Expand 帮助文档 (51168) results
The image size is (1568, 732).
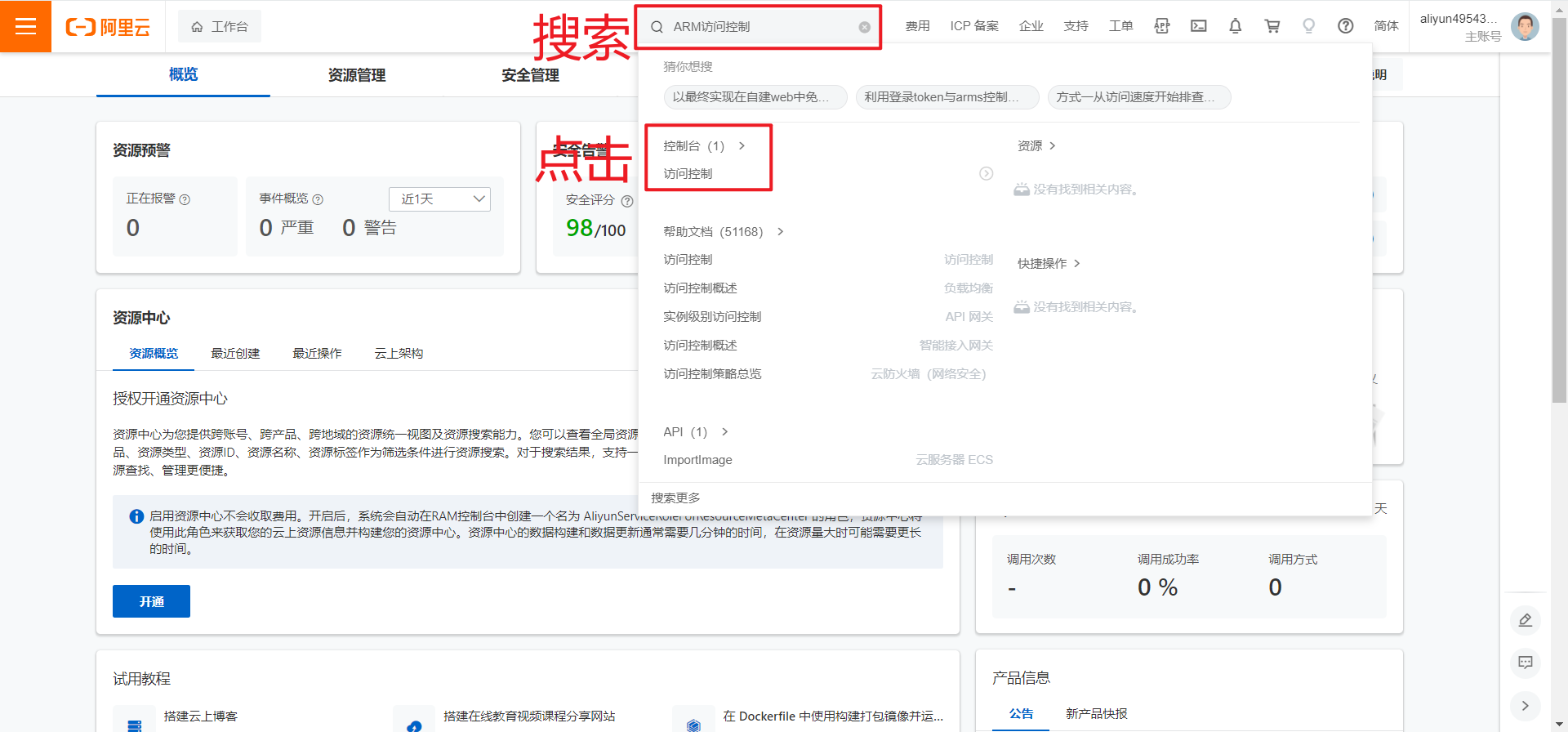click(724, 232)
